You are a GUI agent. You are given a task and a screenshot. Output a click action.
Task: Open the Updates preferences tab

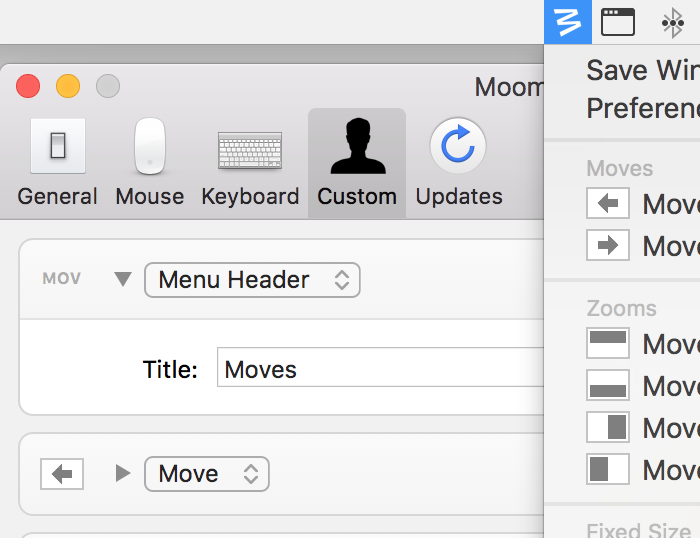click(458, 163)
